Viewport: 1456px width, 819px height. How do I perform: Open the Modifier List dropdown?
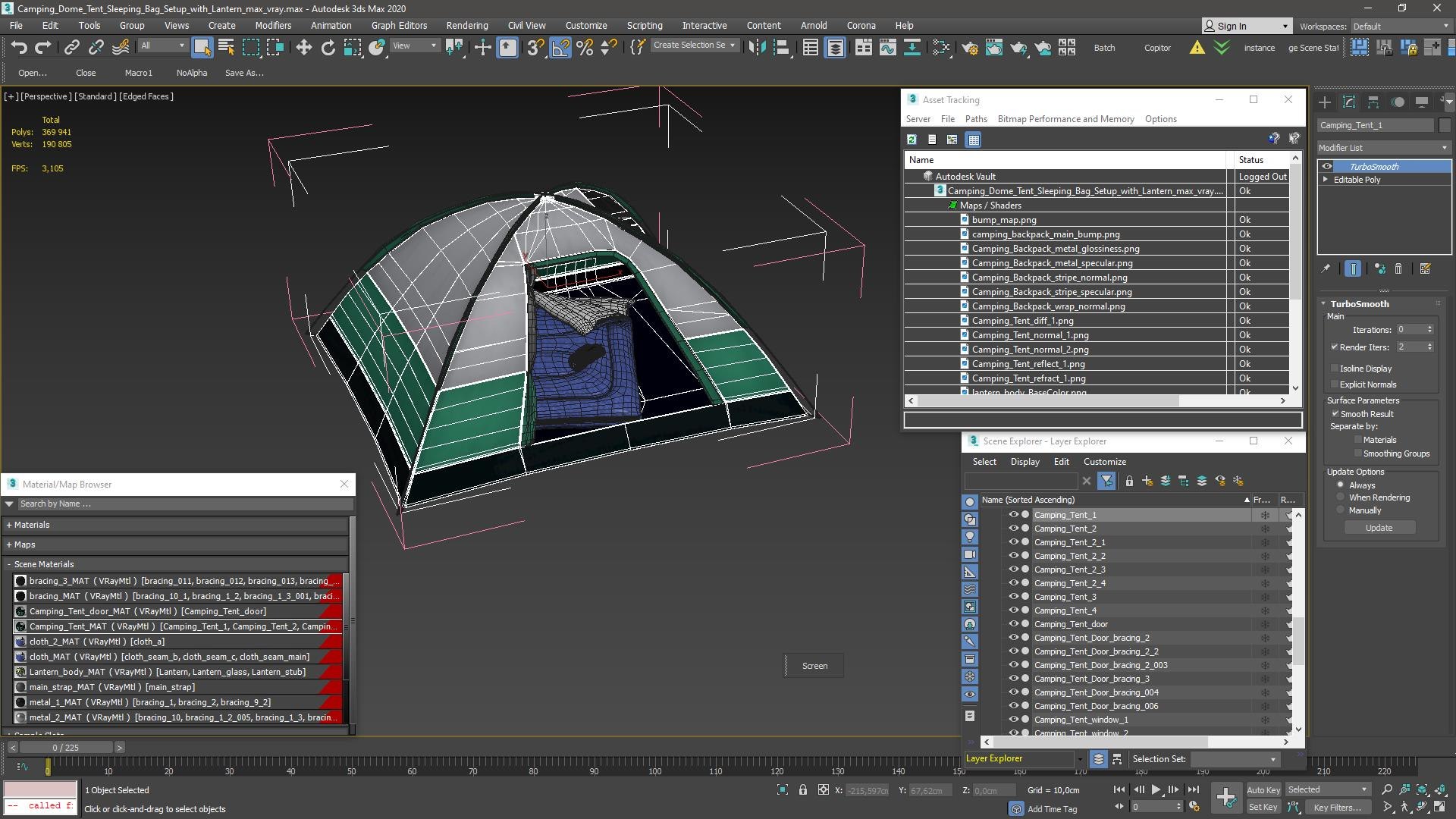(1383, 148)
